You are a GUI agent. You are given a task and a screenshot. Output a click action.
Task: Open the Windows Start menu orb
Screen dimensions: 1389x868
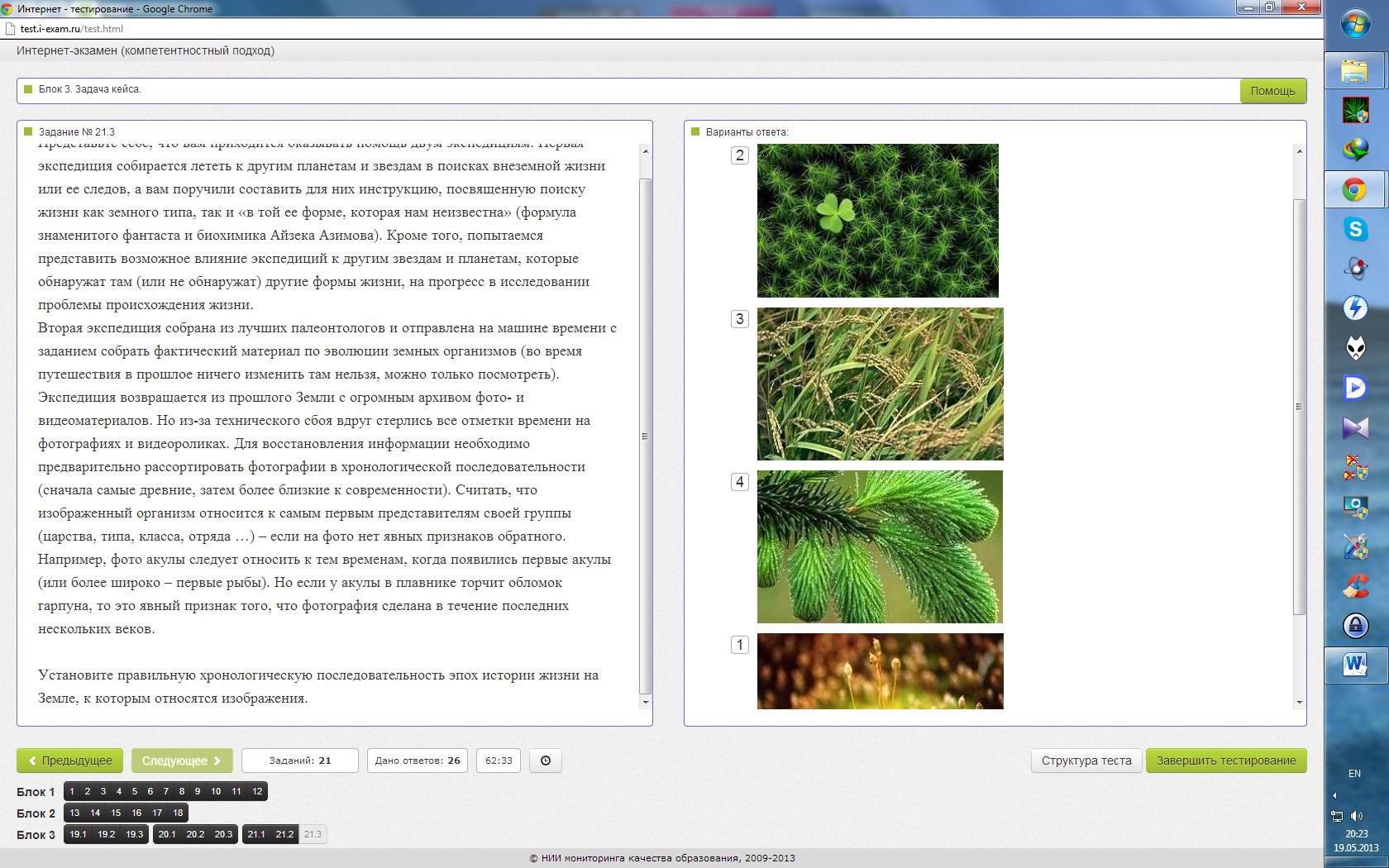[1355, 25]
